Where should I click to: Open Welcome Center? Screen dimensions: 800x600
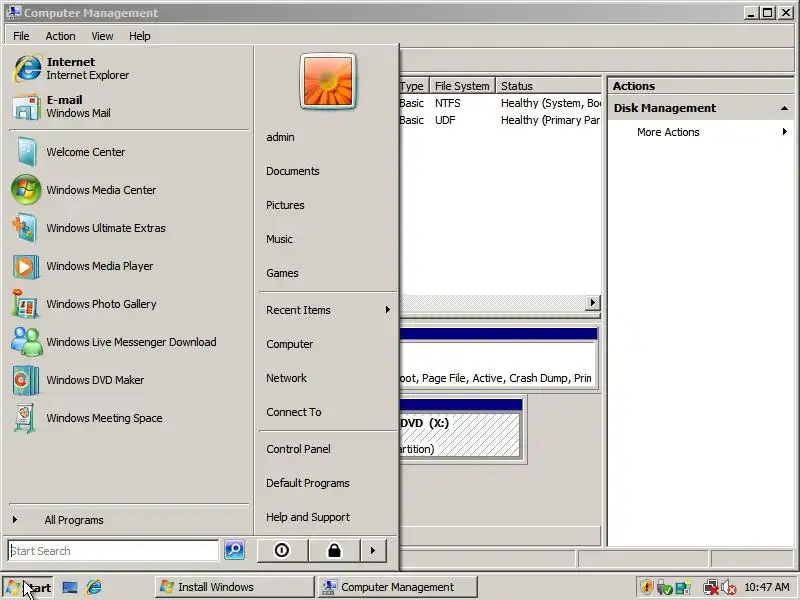coord(128,152)
